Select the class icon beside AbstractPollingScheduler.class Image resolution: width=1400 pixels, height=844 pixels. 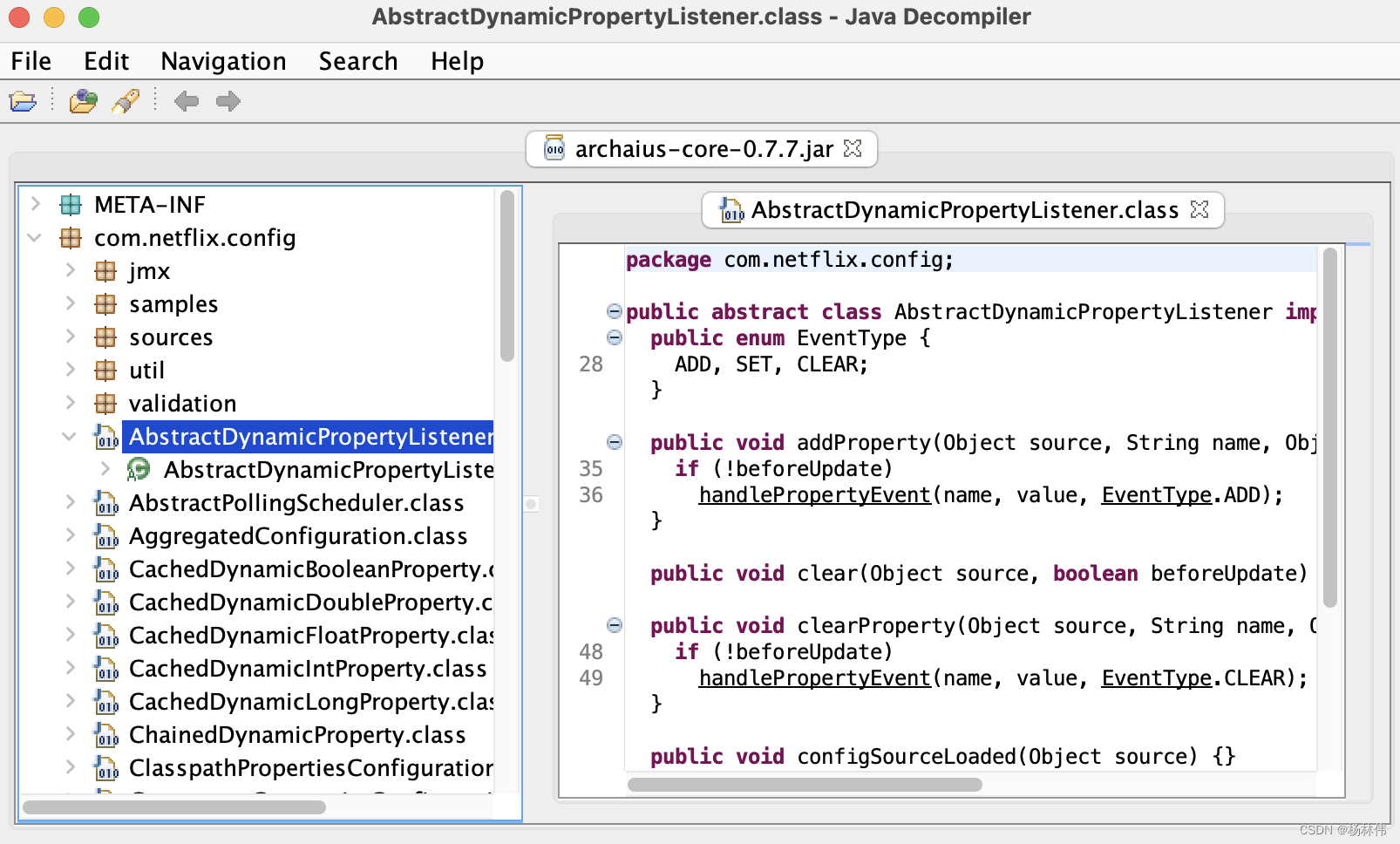(106, 504)
